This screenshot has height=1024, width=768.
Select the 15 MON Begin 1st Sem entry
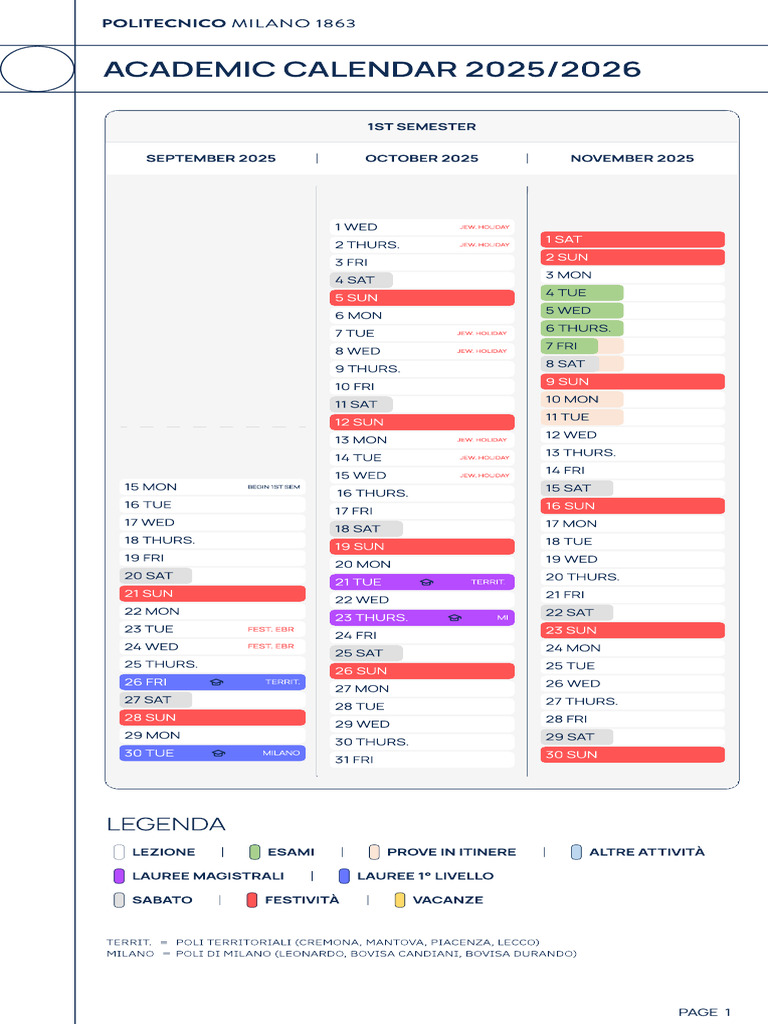[212, 487]
